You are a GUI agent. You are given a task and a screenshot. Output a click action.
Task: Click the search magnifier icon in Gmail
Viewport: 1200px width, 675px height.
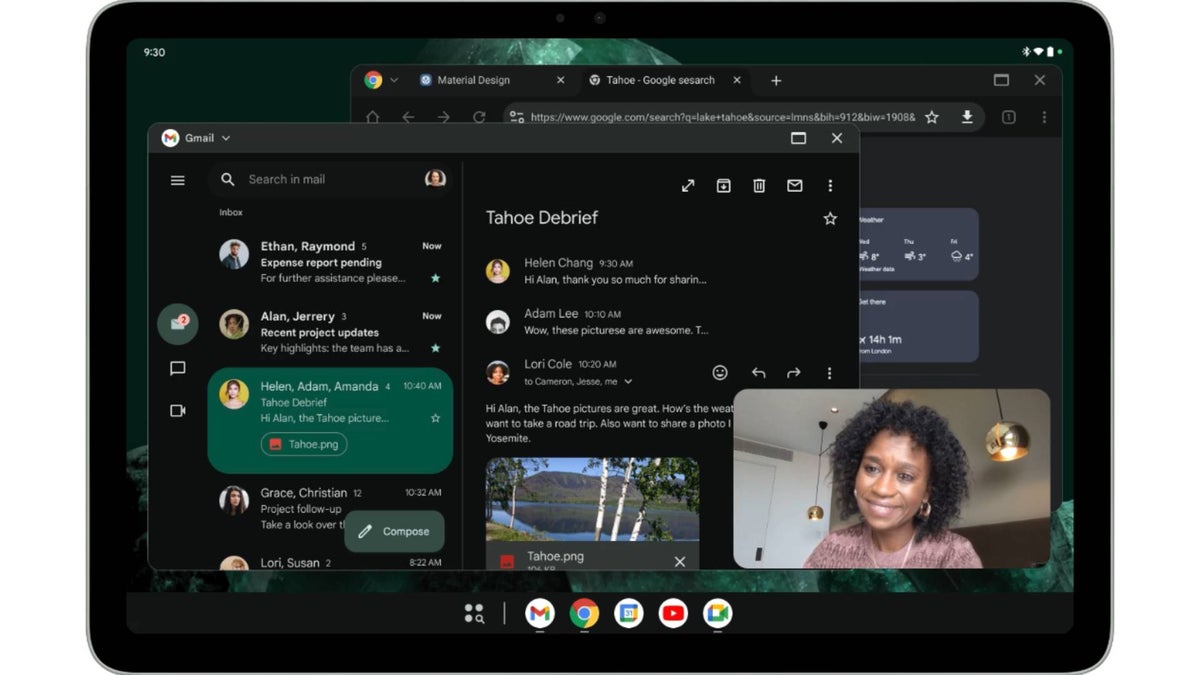[228, 179]
